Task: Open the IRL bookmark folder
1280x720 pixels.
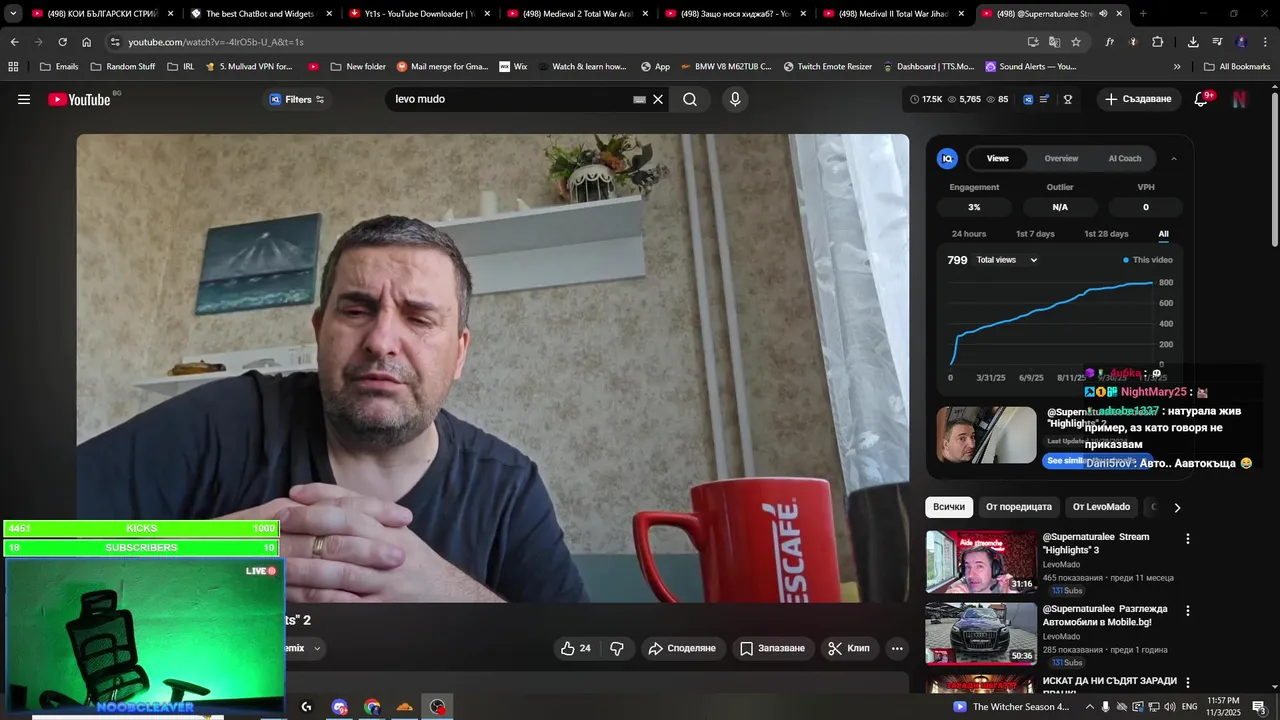Action: click(x=181, y=67)
